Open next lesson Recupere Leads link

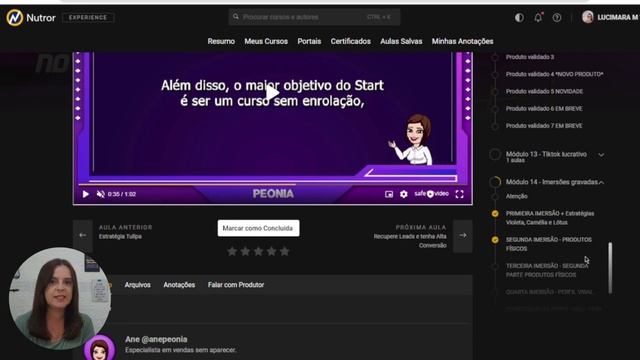410,241
